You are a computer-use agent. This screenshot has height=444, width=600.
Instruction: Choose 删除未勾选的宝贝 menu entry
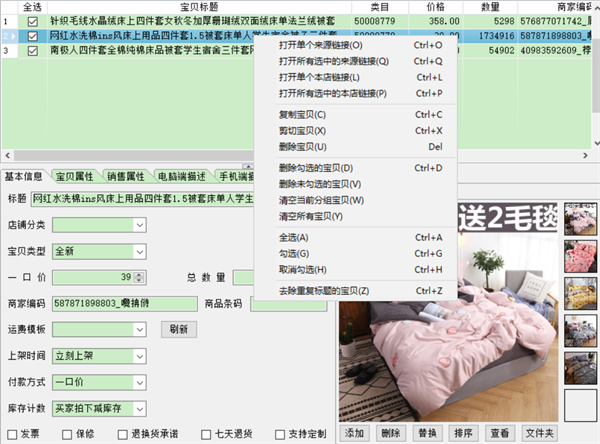tap(355, 184)
